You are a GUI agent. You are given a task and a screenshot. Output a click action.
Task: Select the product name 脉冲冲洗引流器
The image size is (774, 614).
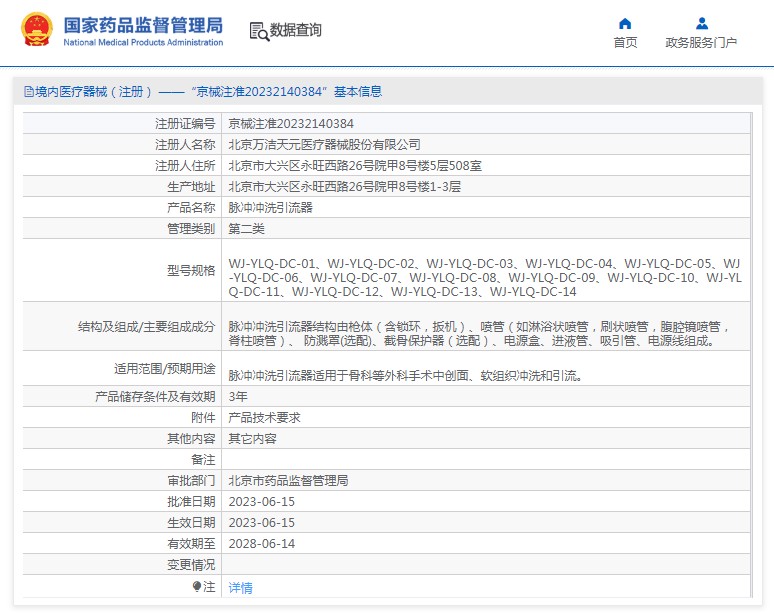pos(271,207)
